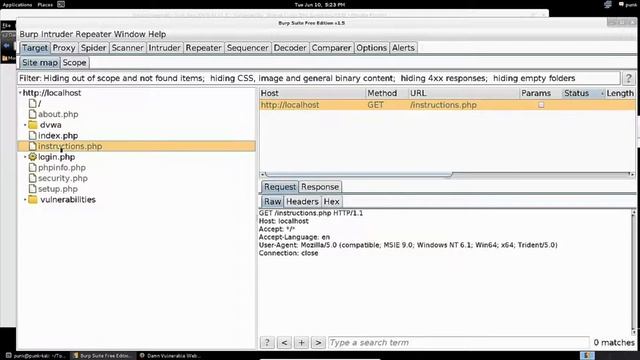
Task: Select the Request tab
Action: tap(280, 187)
